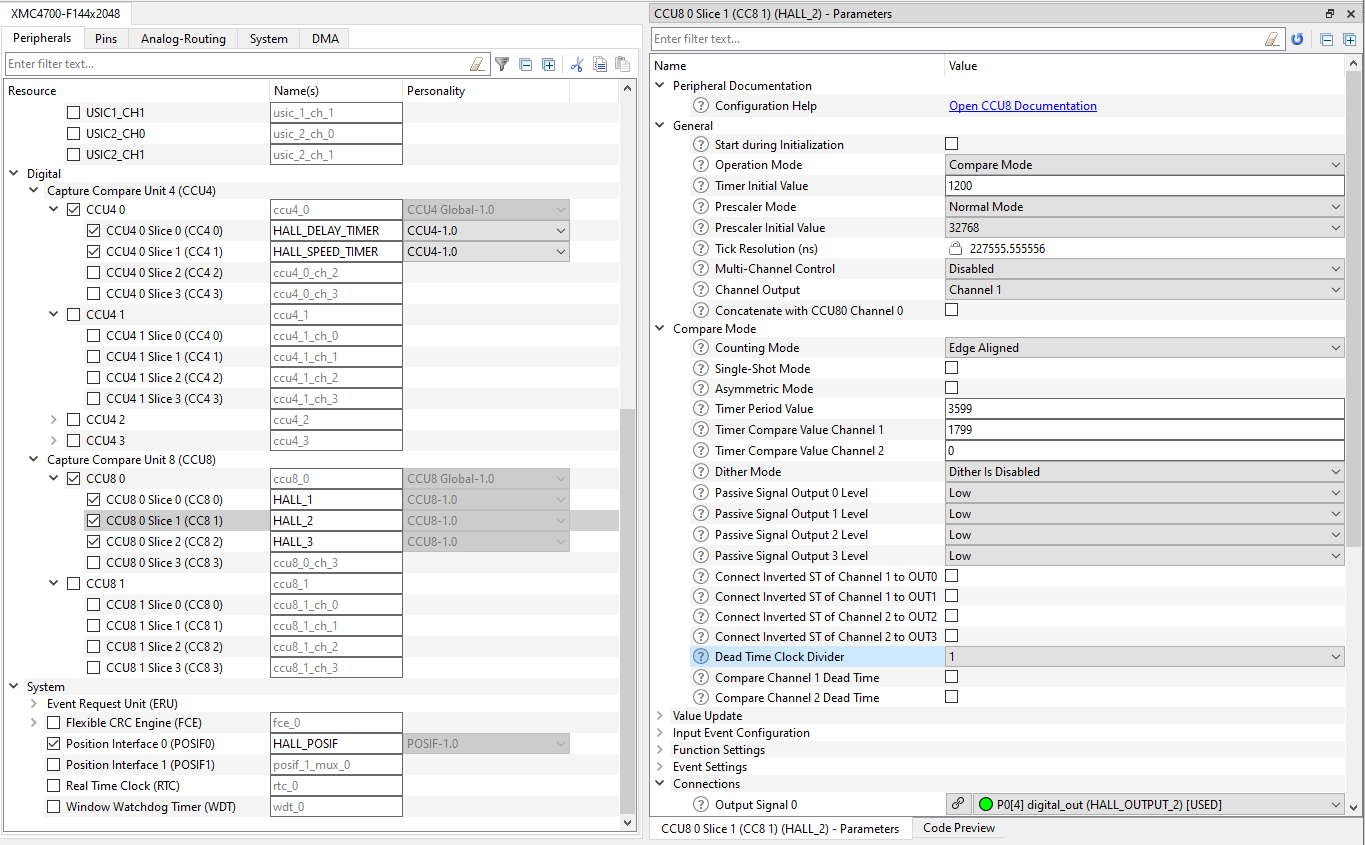Click the Peripherals tree scrollbar down arrow

[628, 823]
